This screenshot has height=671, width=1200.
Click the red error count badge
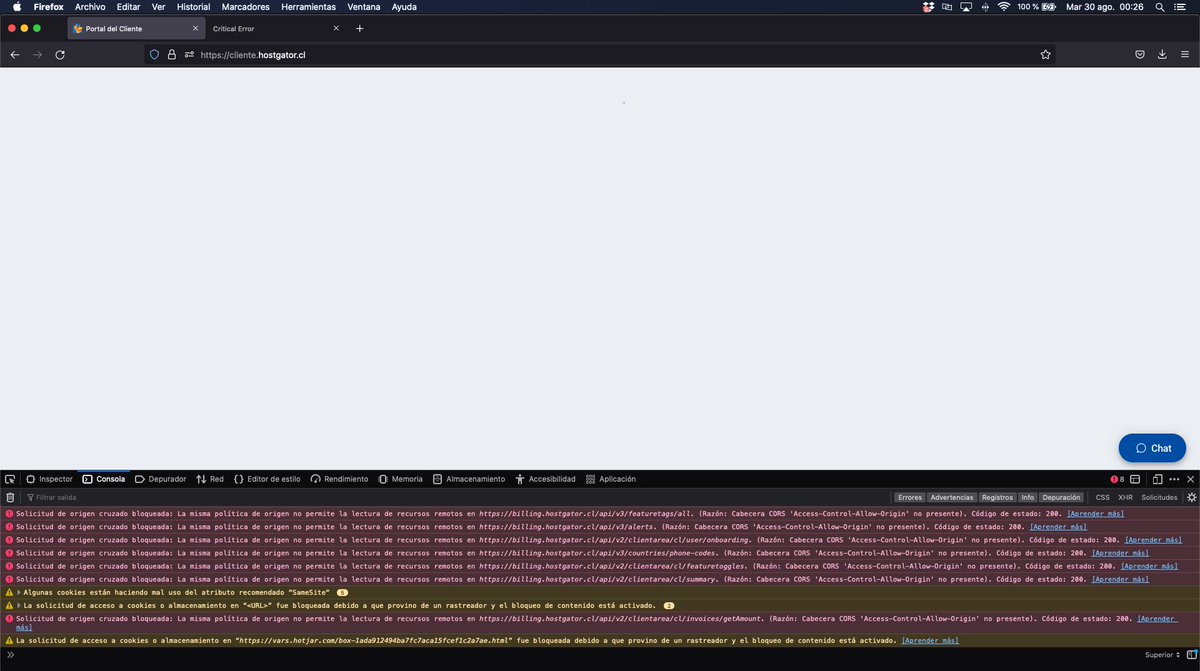point(1118,479)
